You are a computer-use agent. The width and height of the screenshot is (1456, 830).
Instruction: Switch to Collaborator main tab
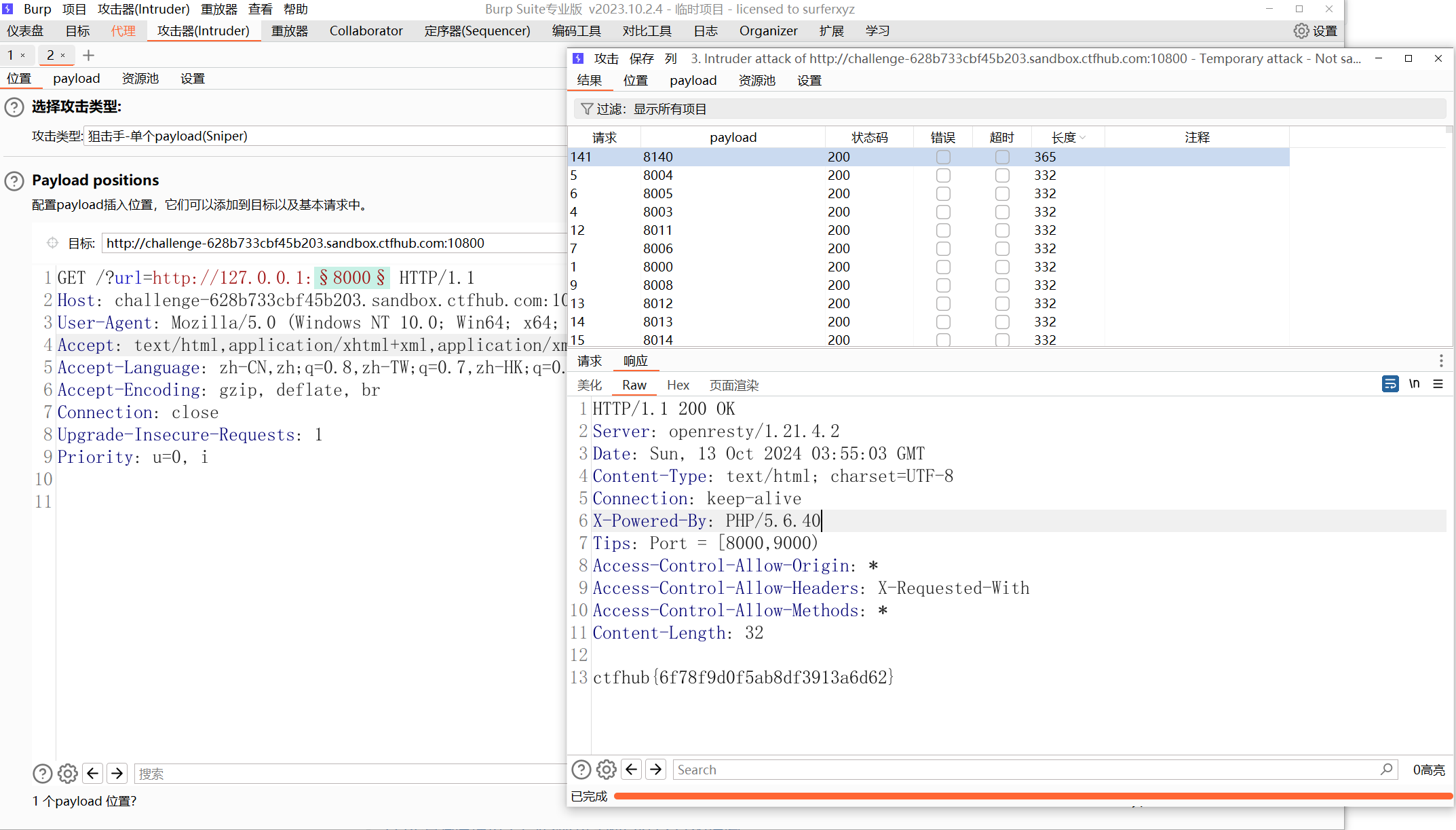[366, 31]
